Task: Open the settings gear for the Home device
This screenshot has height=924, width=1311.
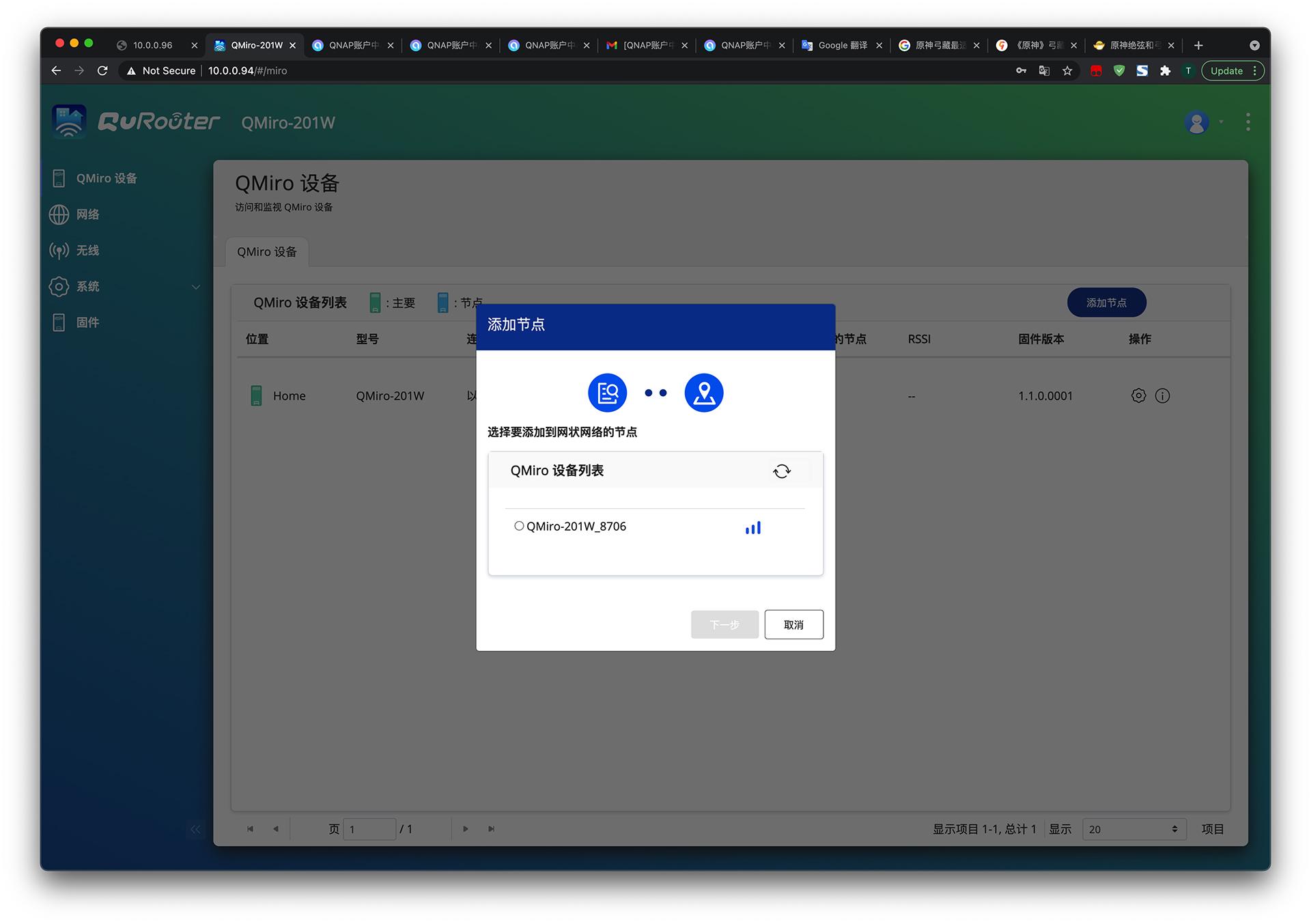Action: 1138,395
